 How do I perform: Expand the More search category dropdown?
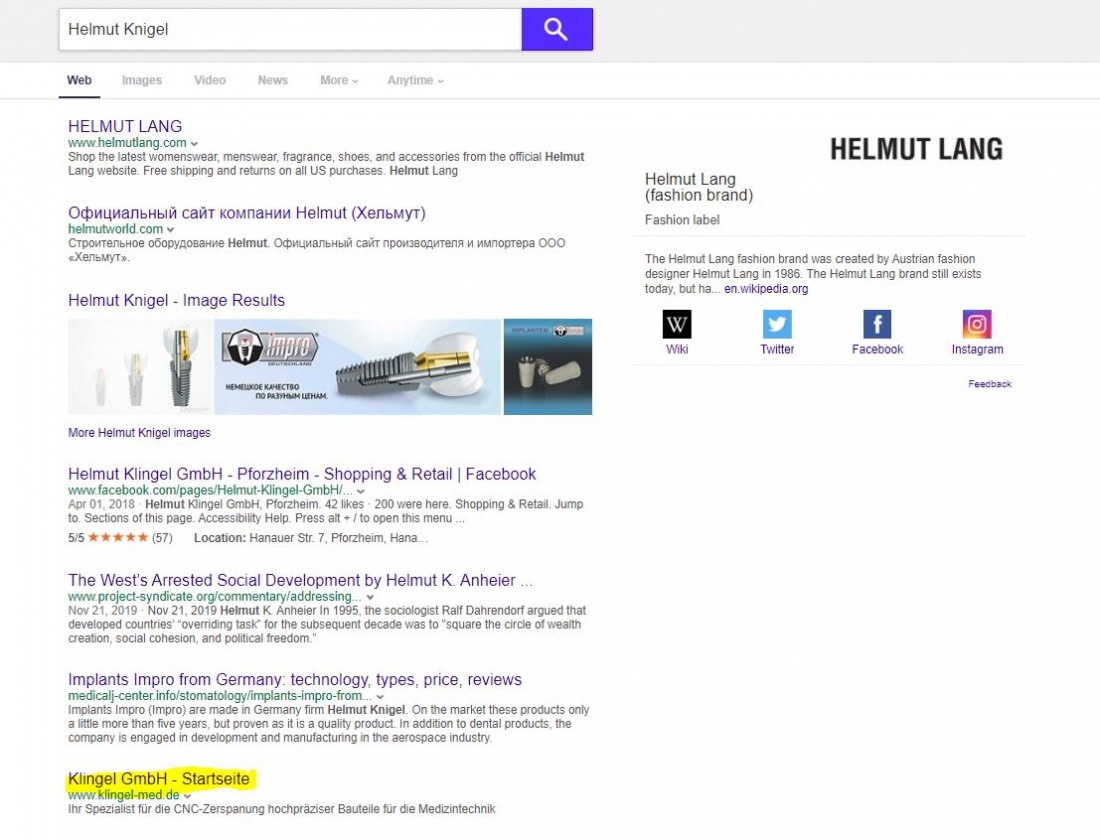pos(339,81)
